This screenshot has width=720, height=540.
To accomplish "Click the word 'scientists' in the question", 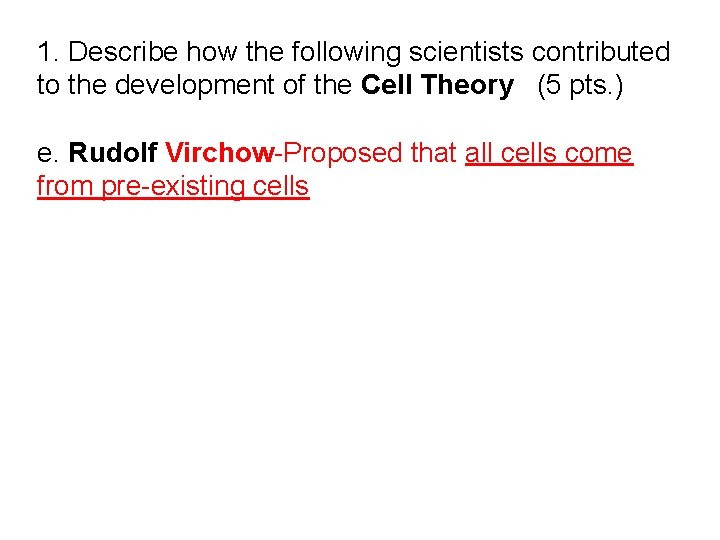I will click(x=466, y=51).
